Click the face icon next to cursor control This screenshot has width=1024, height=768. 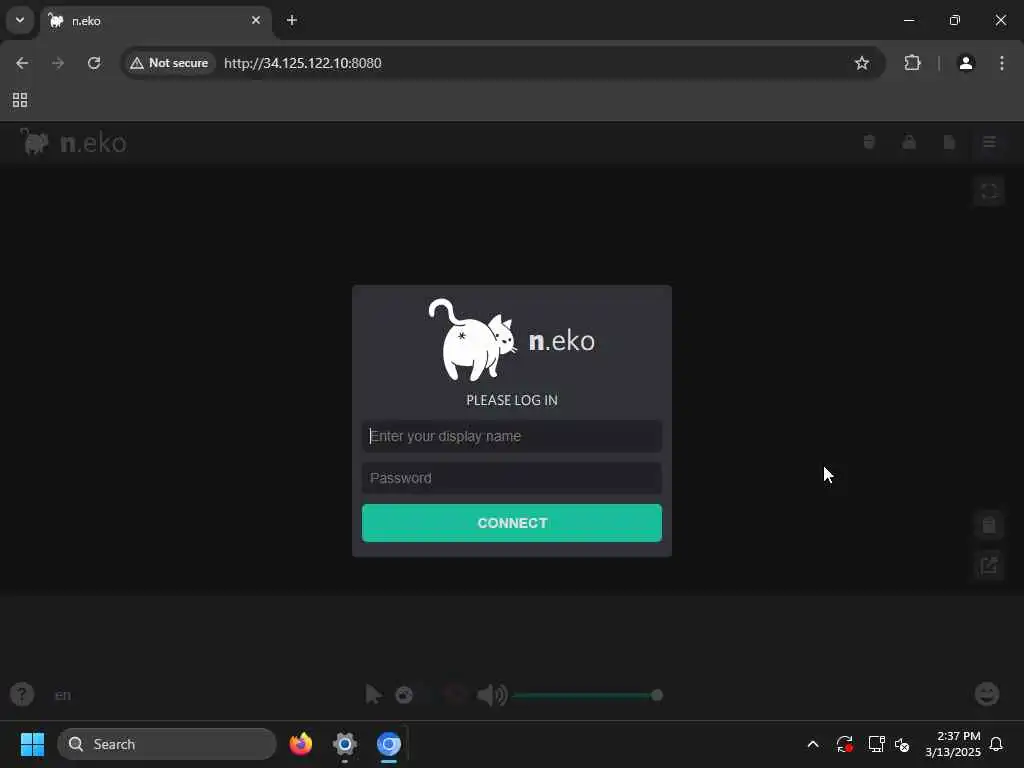[404, 694]
